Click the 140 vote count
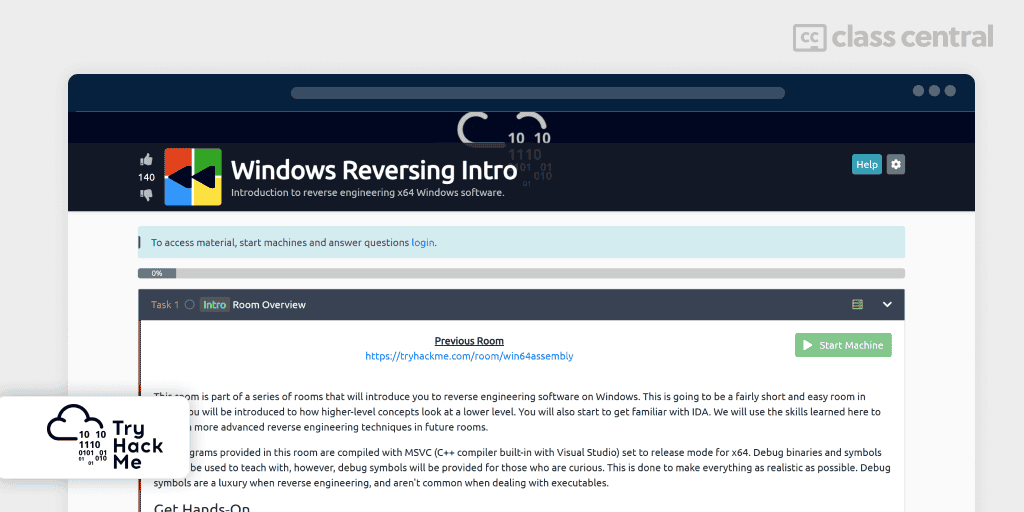Screen dimensions: 1024x512 (146, 177)
